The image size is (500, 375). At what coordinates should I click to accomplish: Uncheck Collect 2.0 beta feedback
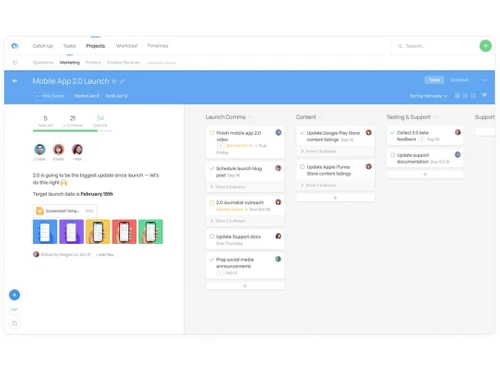click(x=392, y=133)
